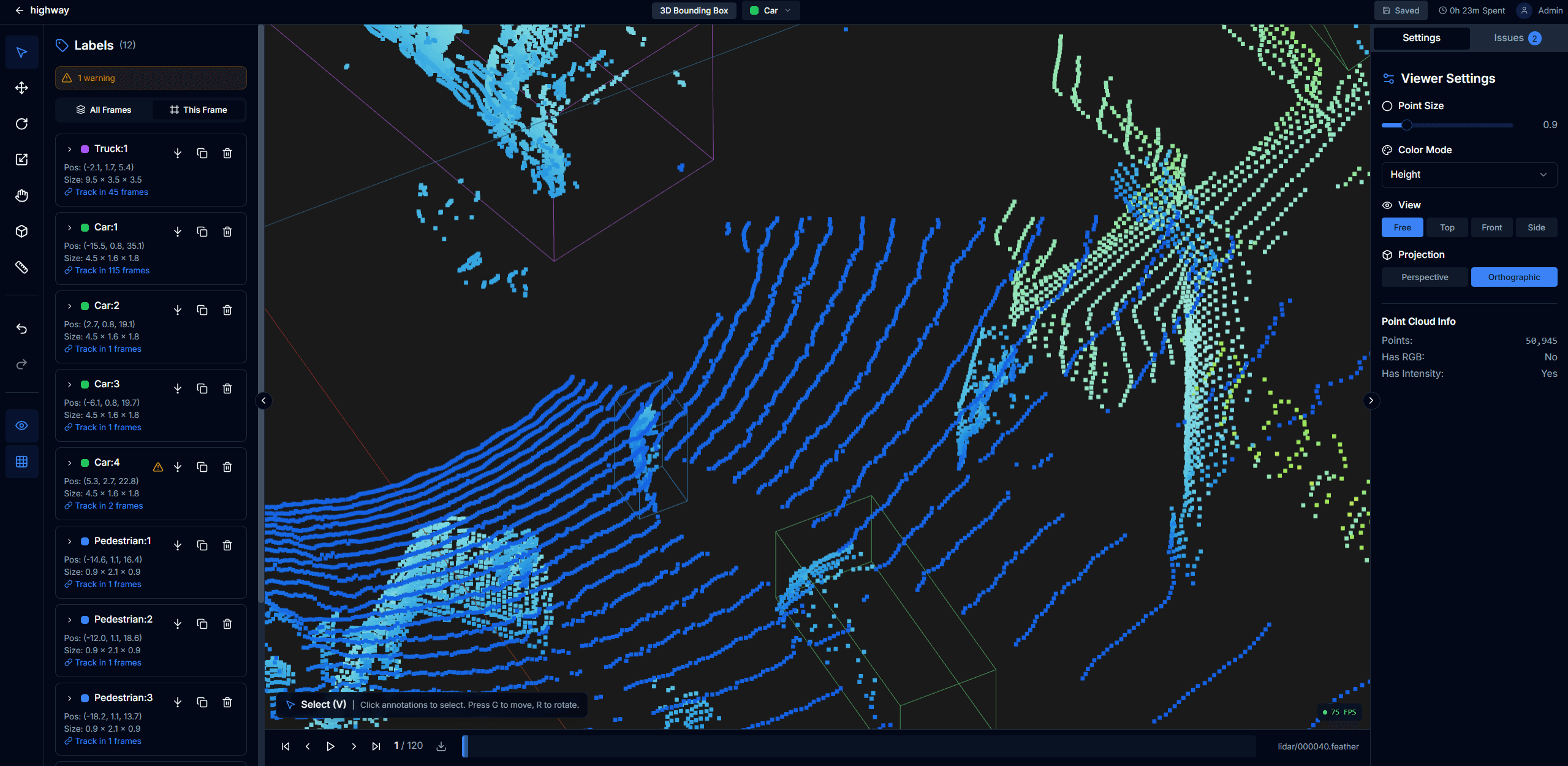Switch to the This Frame tab
Screen dimensions: 1568x766
(198, 110)
